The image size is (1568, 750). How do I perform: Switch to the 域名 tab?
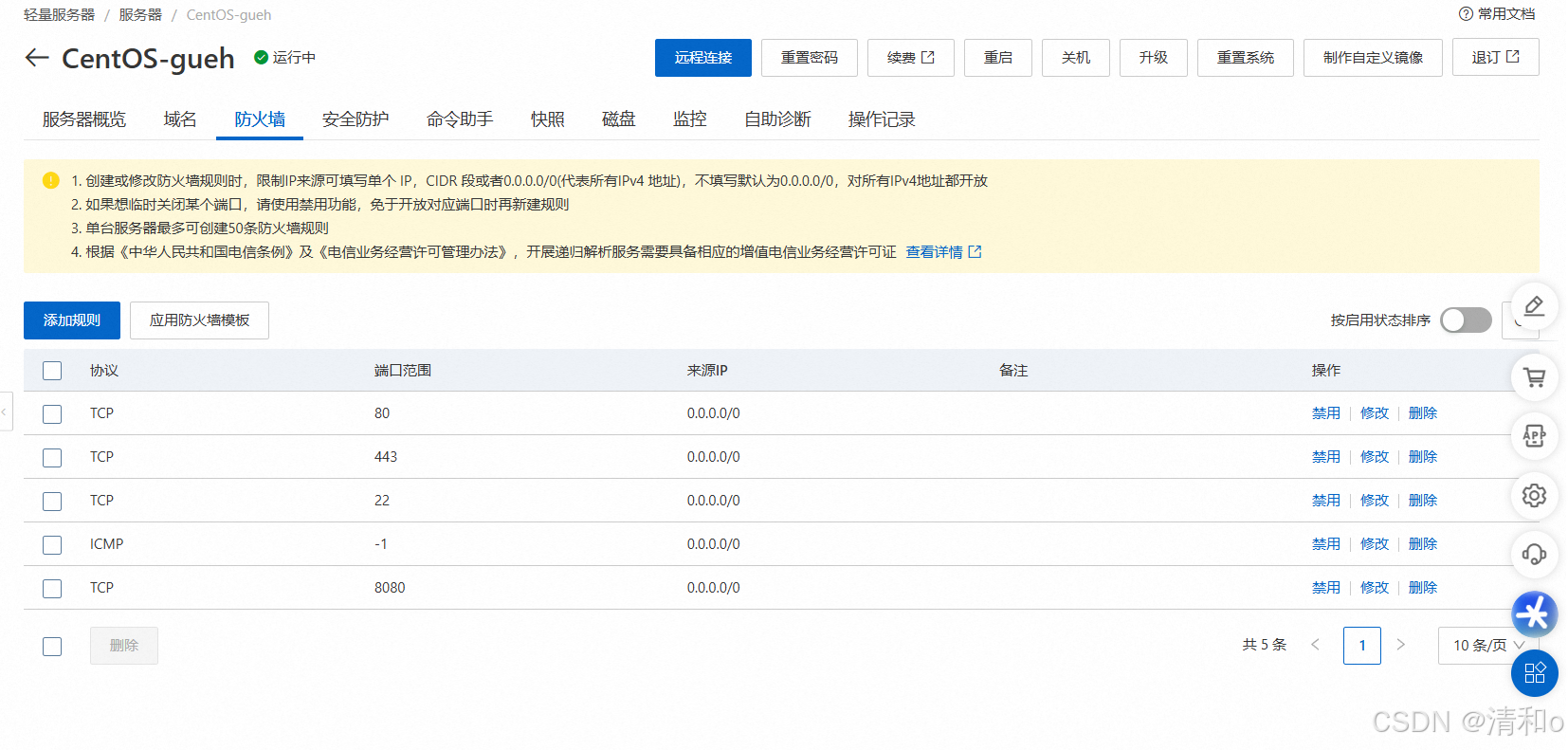click(180, 119)
